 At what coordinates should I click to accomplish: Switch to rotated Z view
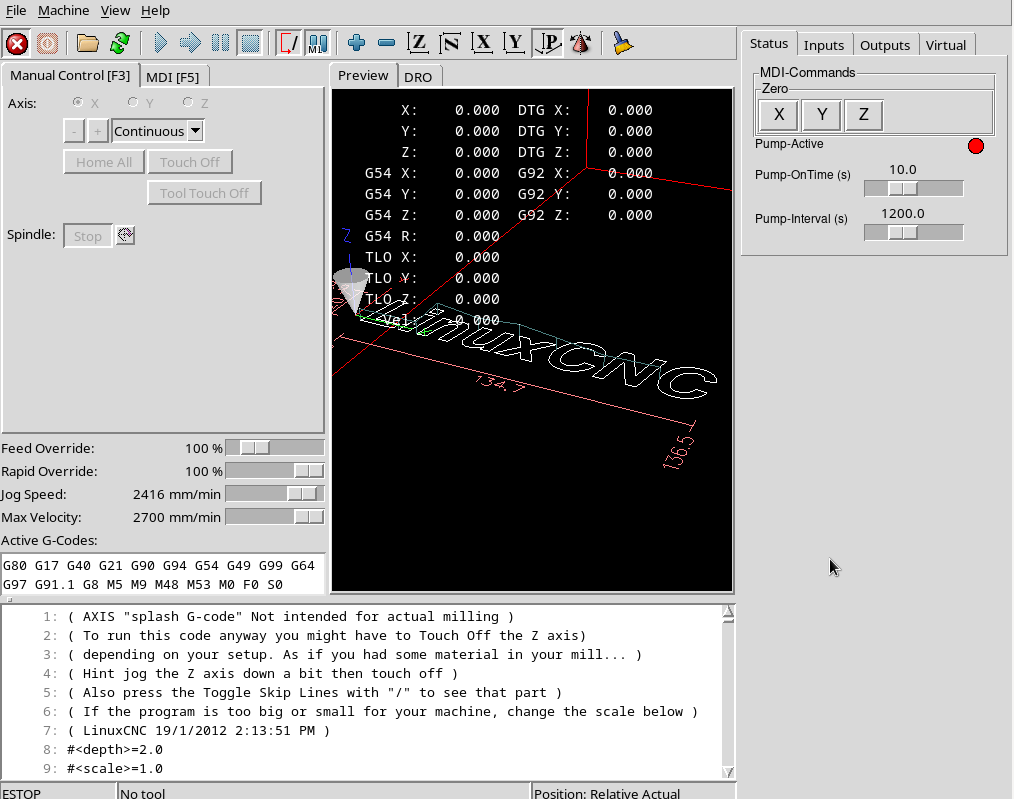click(450, 44)
